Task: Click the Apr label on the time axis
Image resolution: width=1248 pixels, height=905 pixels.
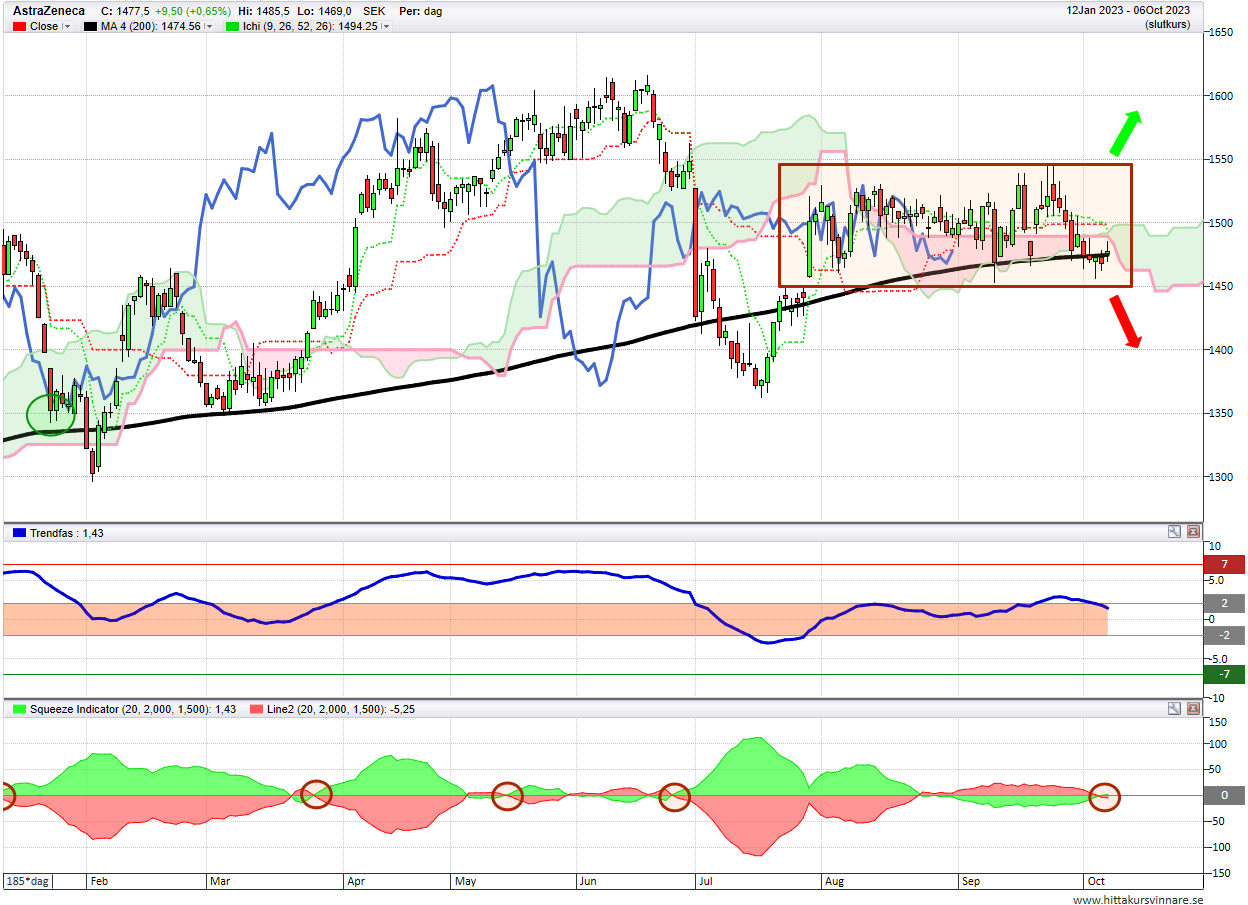Action: point(356,882)
